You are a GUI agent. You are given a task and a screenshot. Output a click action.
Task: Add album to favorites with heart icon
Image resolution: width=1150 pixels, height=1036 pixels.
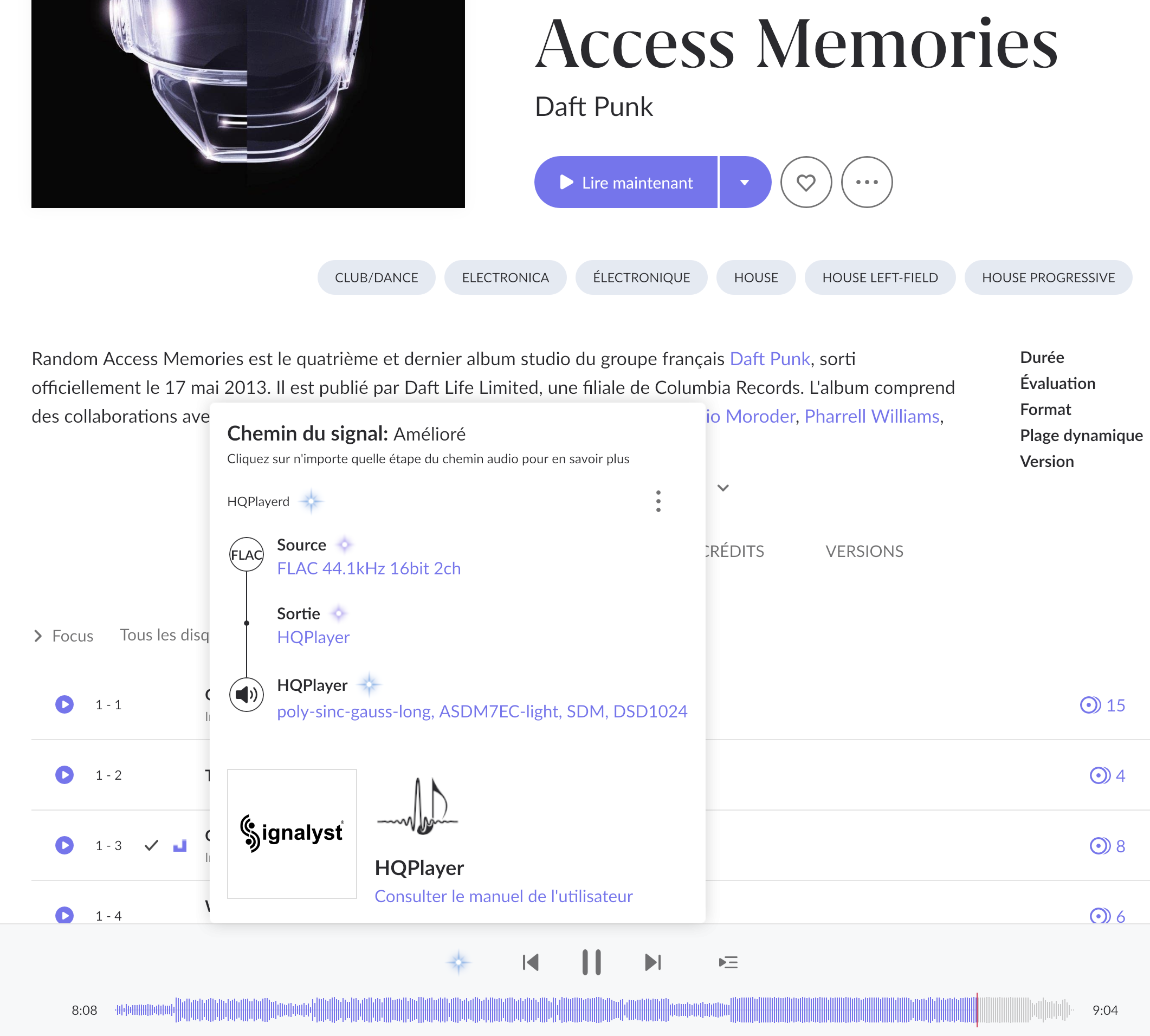[805, 183]
